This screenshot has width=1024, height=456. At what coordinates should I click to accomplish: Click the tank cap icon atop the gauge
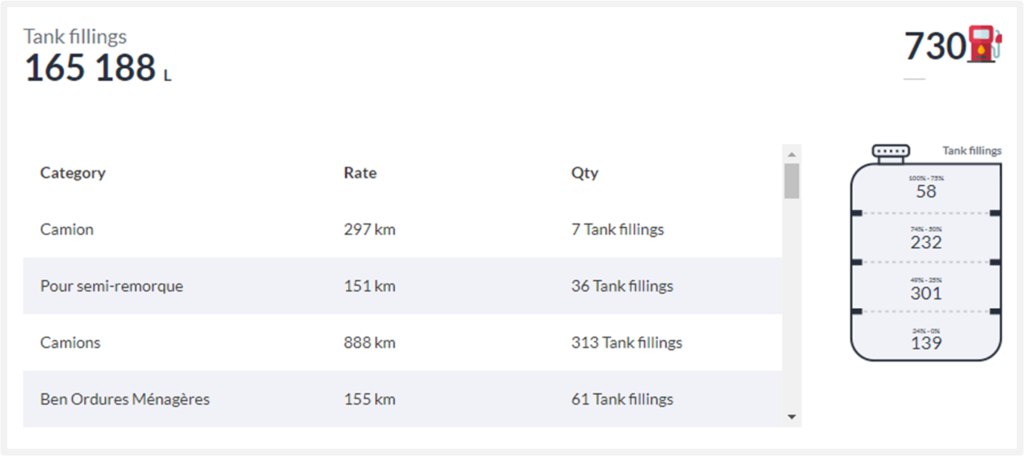(x=890, y=152)
